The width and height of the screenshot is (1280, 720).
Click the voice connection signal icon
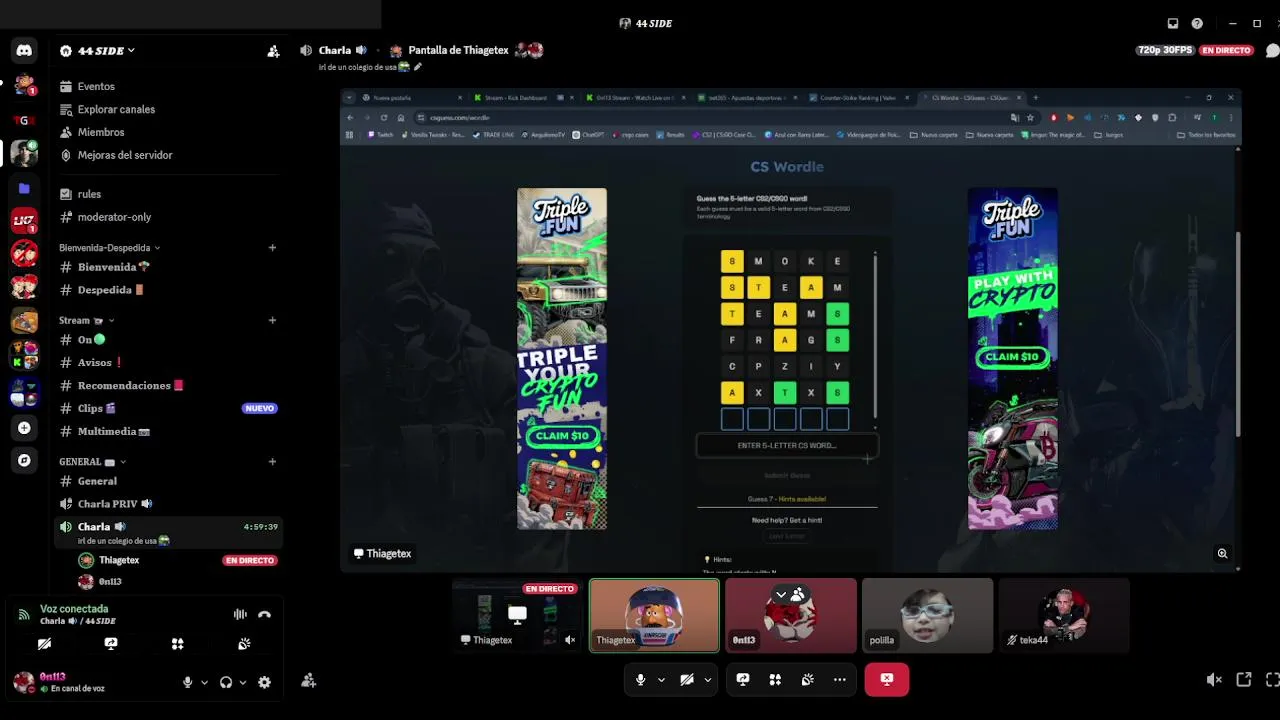click(x=24, y=615)
